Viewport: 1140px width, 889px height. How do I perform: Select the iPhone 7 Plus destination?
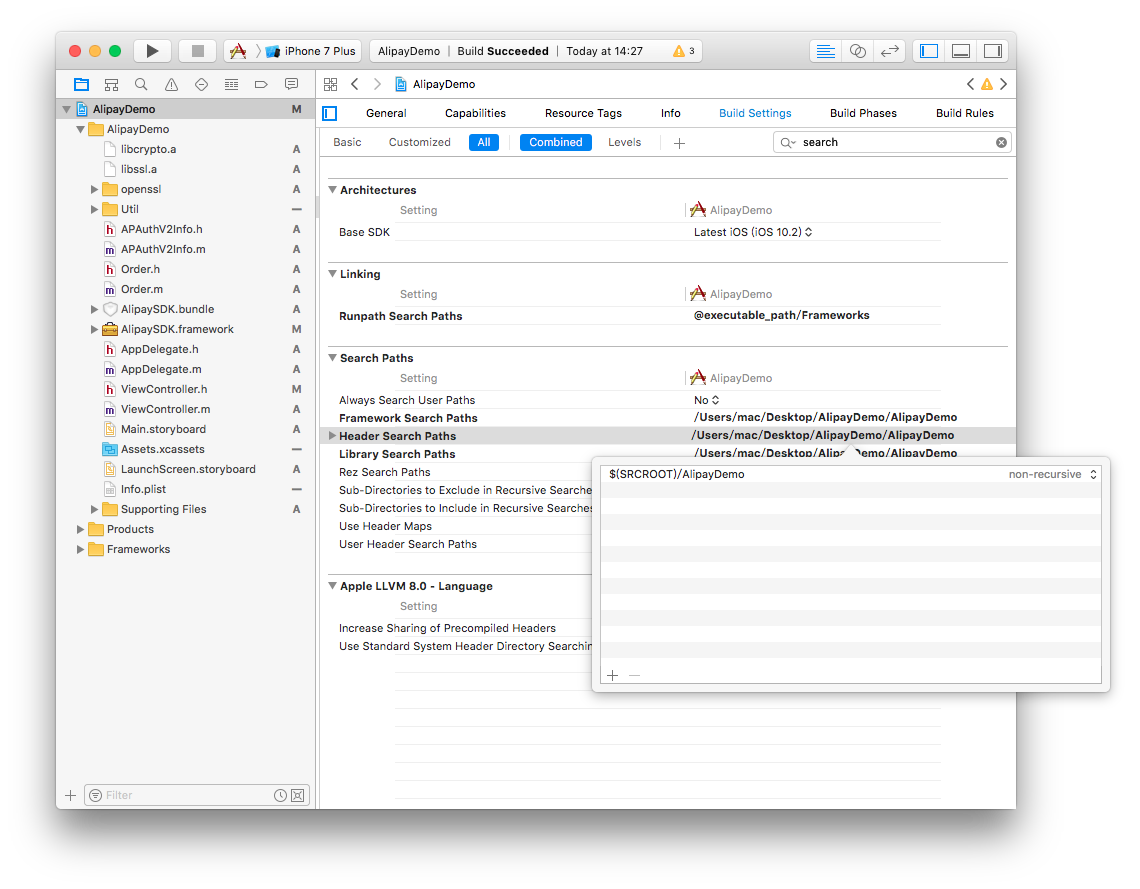(311, 51)
